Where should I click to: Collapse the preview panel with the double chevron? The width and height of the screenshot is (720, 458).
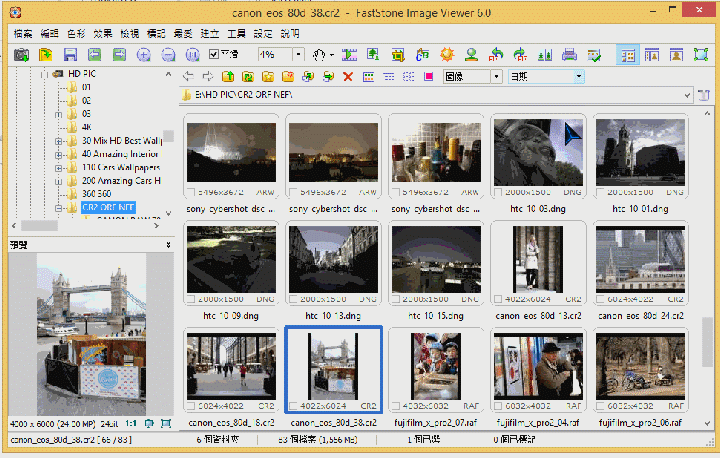pyautogui.click(x=169, y=245)
